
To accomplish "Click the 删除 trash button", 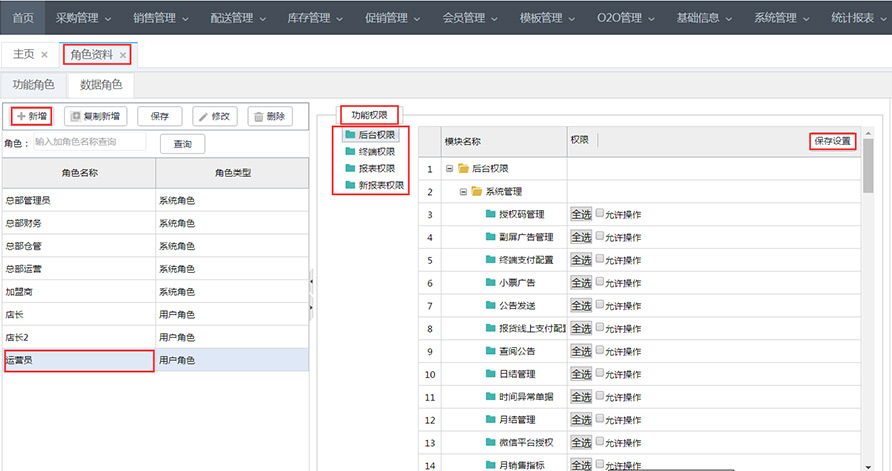I will (270, 116).
